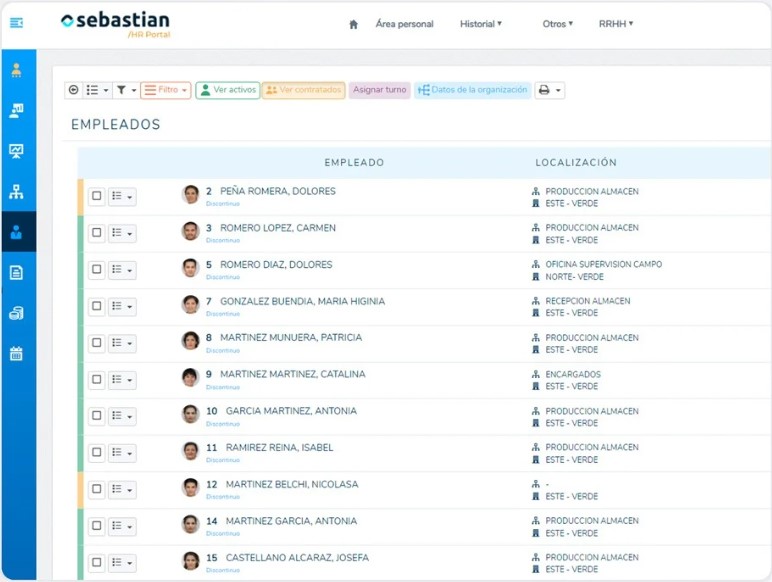Select the checkbox for ROMERO LOPEZ, CARMEN
This screenshot has height=582, width=772.
[x=96, y=232]
